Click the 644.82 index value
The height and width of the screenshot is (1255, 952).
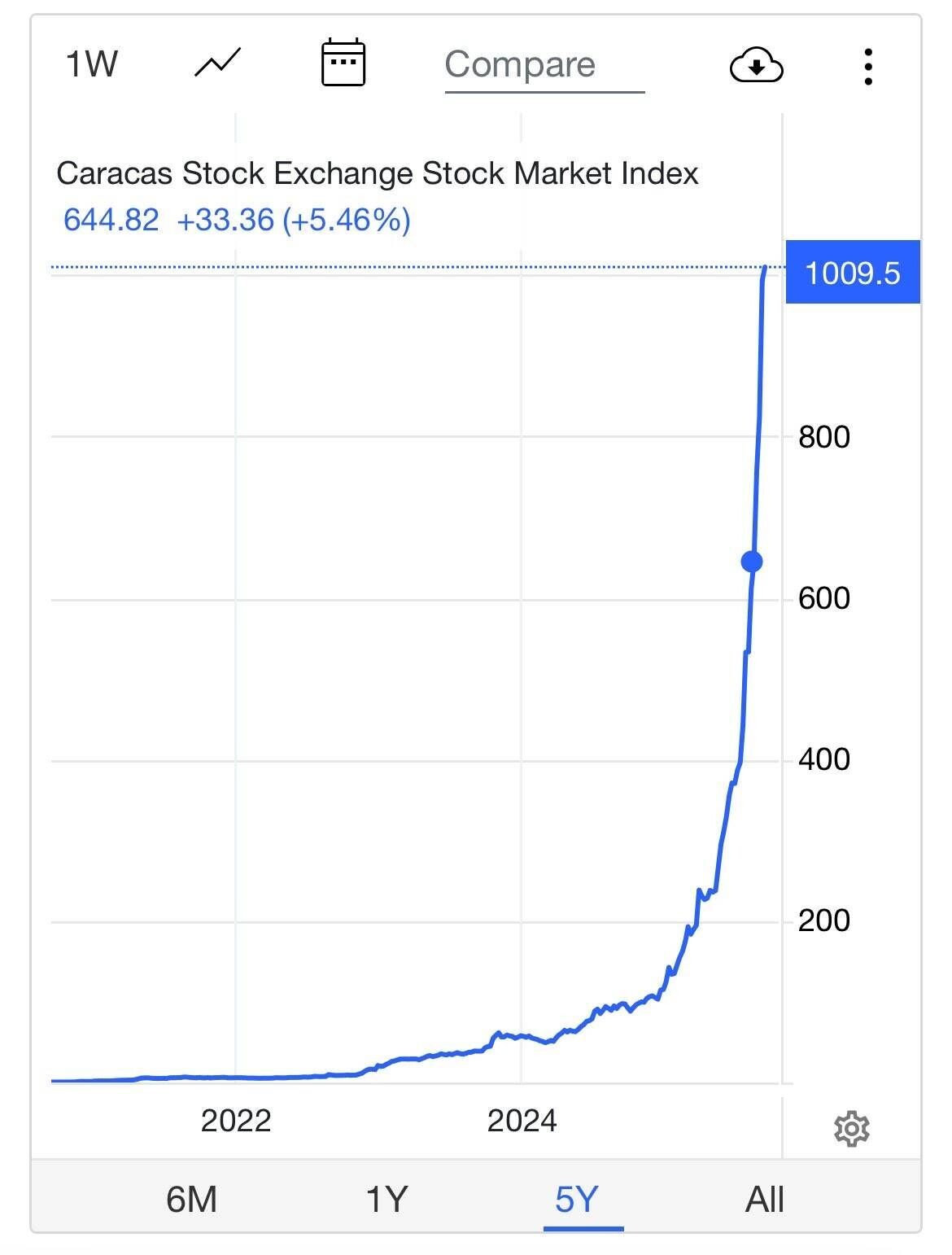[111, 220]
